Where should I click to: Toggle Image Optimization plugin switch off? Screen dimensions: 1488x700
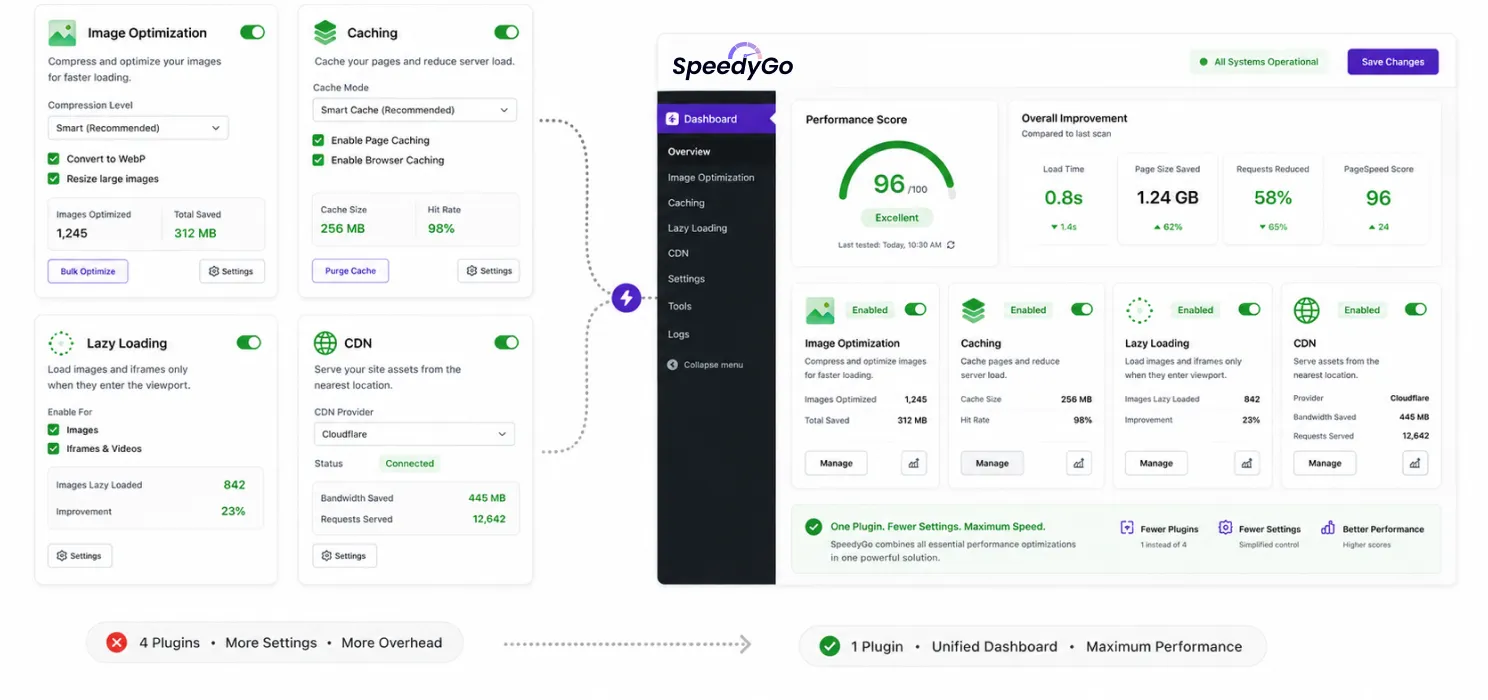[x=252, y=32]
